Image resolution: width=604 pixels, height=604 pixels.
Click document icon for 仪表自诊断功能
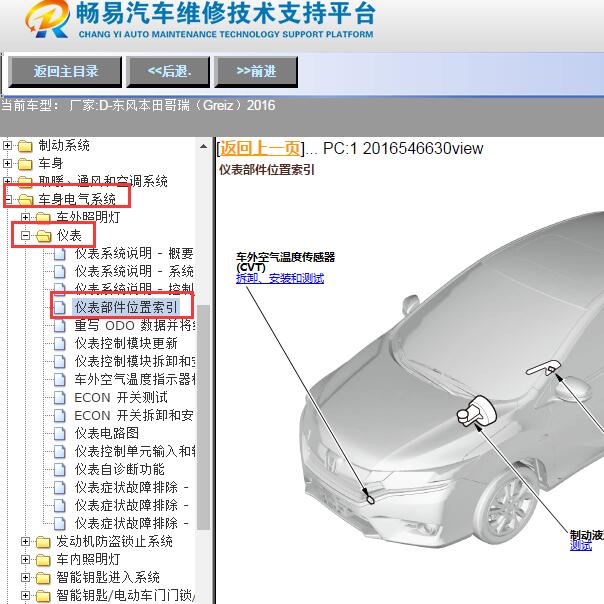pos(59,470)
